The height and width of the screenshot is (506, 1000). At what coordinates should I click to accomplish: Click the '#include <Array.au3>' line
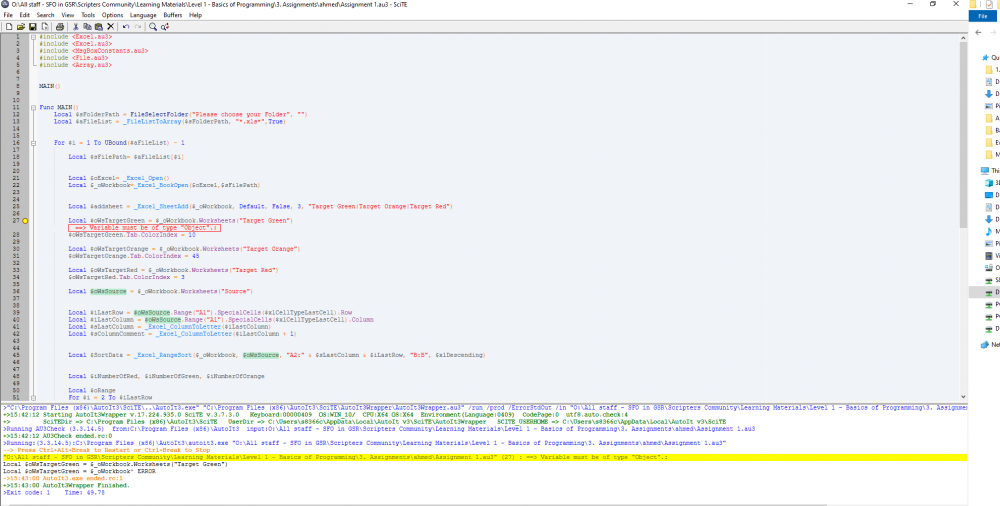click(75, 64)
